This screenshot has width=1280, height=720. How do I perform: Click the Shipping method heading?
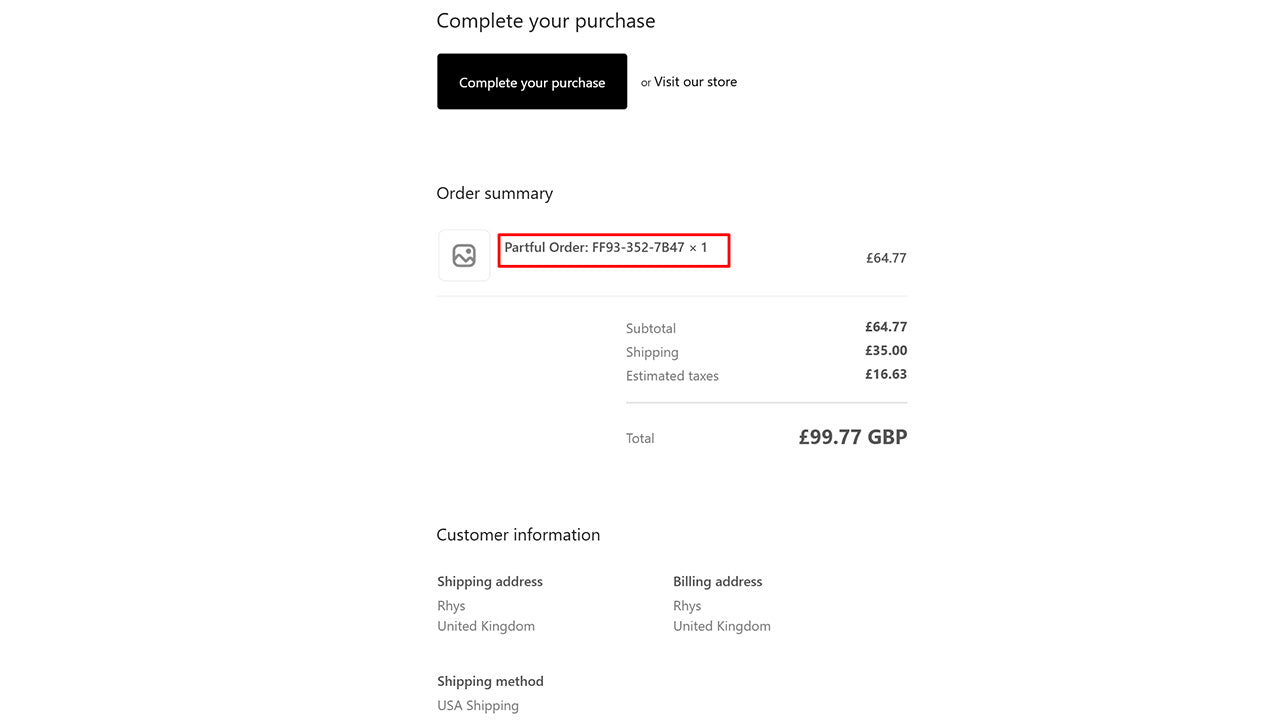pyautogui.click(x=490, y=682)
